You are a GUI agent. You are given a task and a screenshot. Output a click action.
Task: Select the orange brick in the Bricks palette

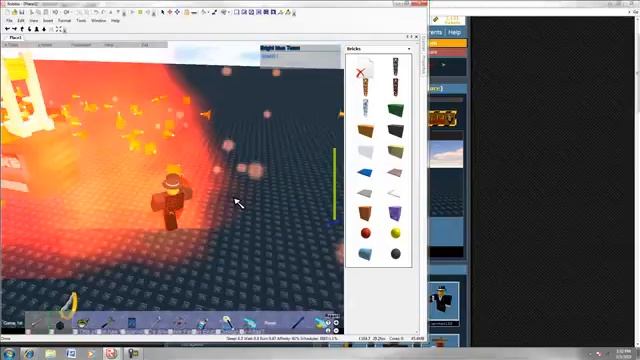tap(365, 131)
